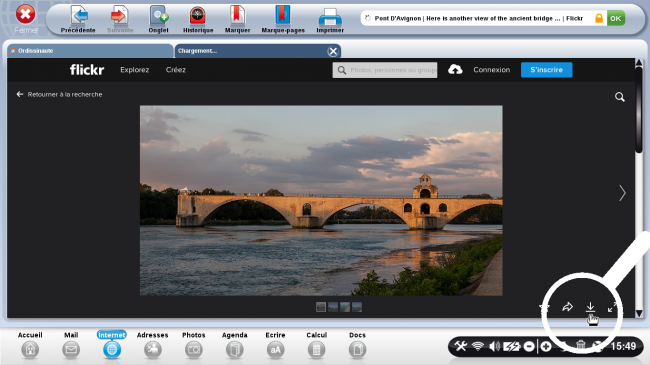Open Agenda in the bottom dock
The width and height of the screenshot is (650, 365).
235,345
